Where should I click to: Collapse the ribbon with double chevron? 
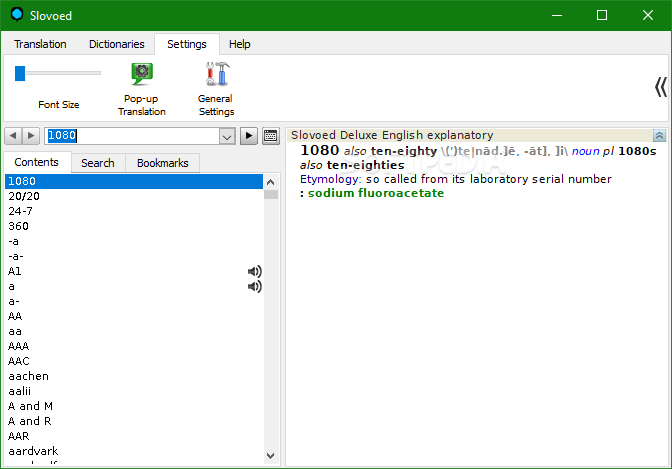[661, 87]
